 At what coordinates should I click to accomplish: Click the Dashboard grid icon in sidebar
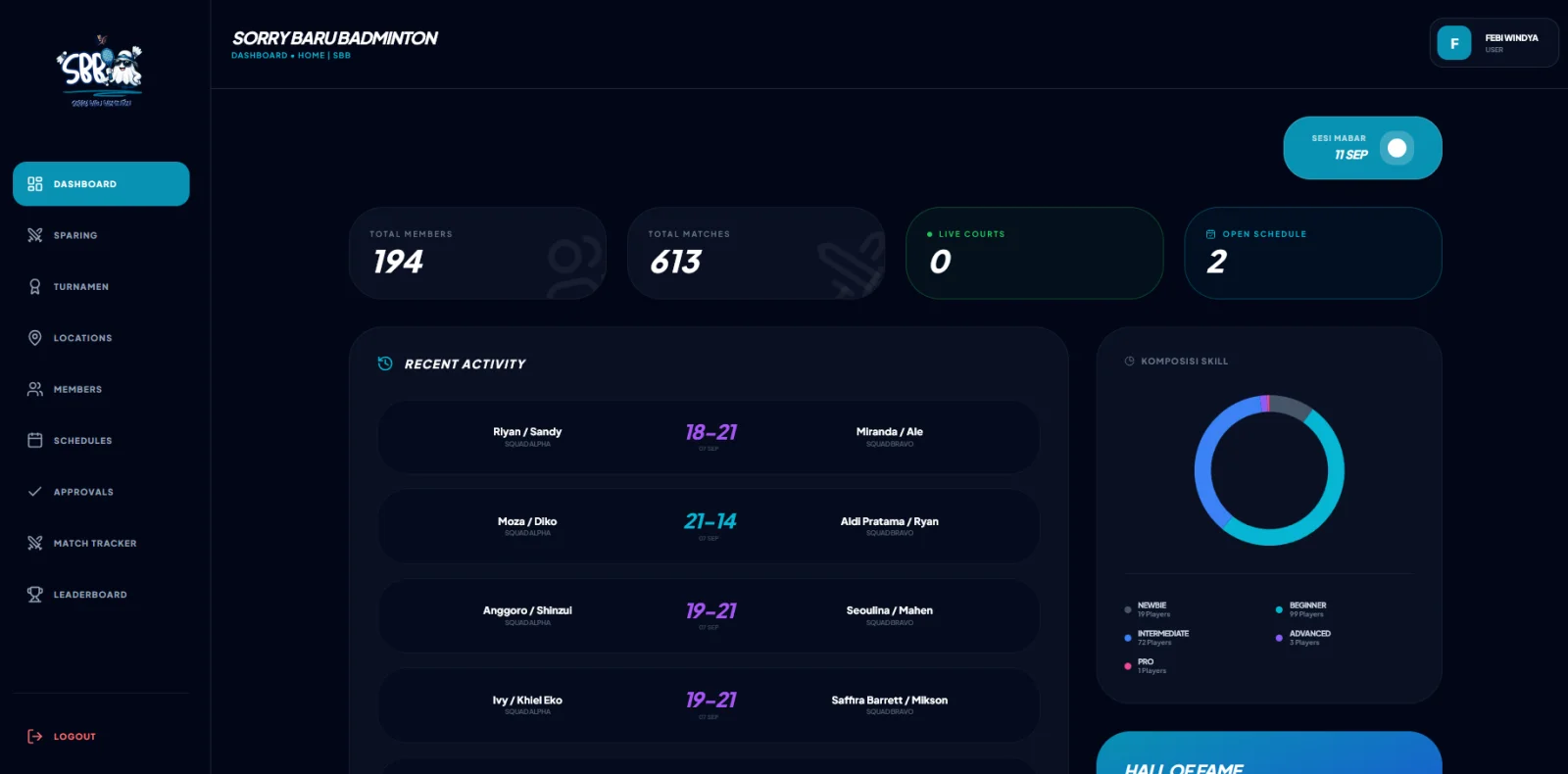(35, 184)
